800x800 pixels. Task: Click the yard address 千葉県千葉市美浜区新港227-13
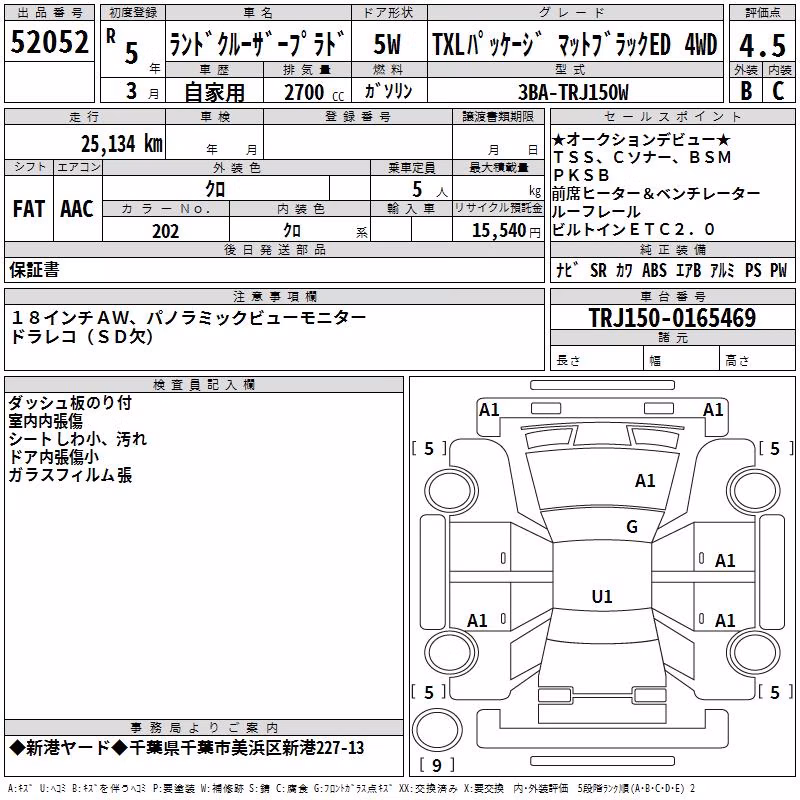(246, 748)
